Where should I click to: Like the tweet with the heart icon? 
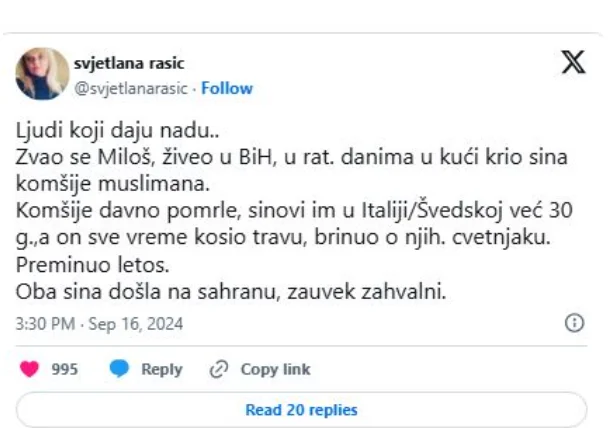30,369
